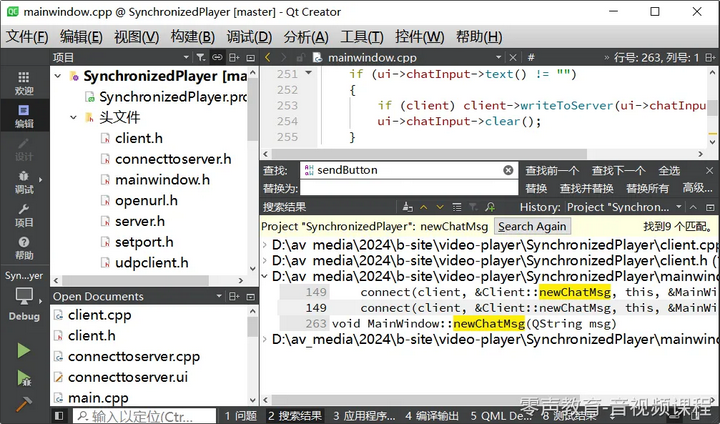The image size is (720, 424).
Task: Expand the client.cpp search result group
Action: [x=265, y=245]
